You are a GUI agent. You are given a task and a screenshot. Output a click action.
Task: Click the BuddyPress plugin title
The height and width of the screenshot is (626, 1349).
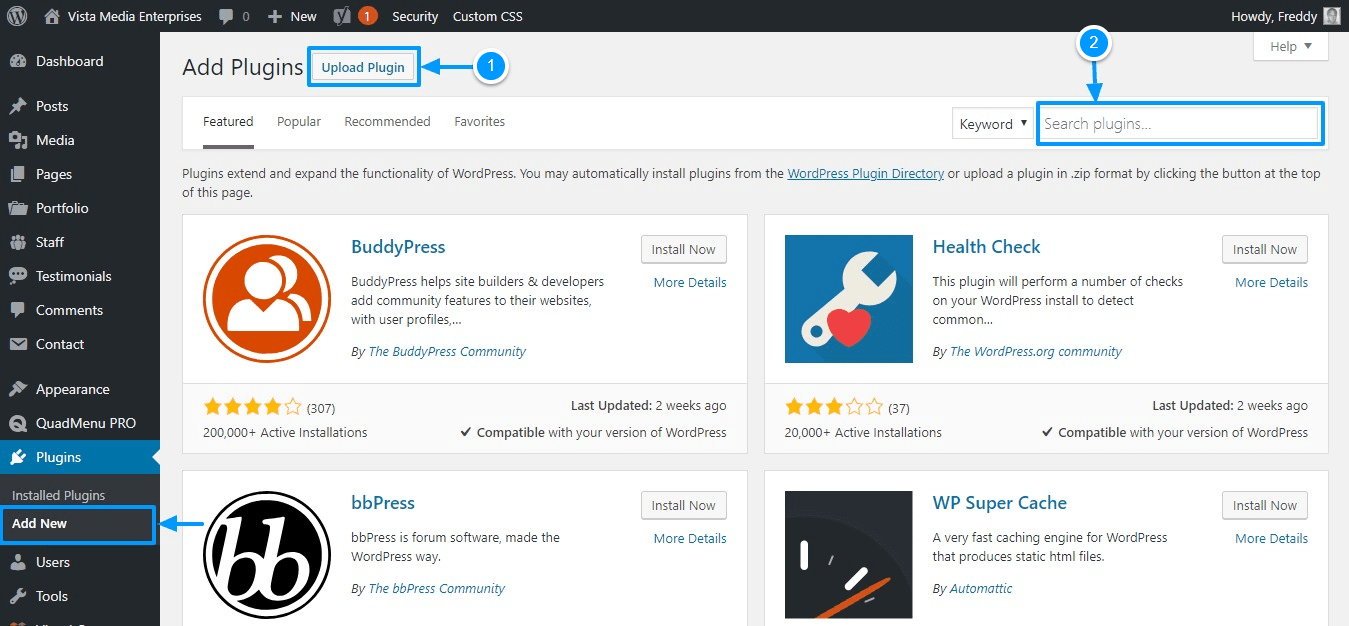(398, 247)
